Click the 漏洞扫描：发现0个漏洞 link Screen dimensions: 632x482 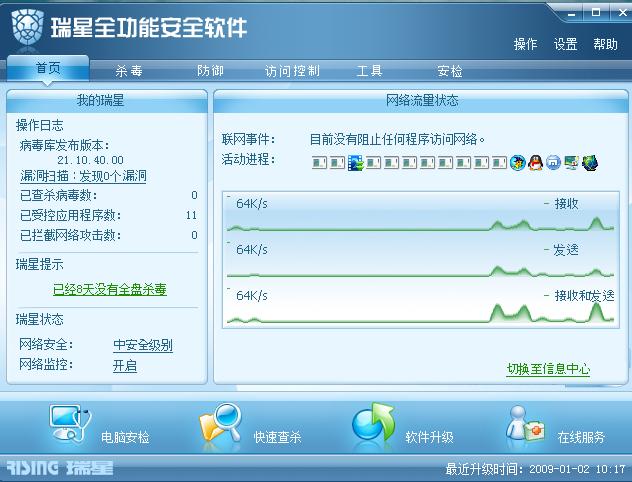[x=83, y=176]
